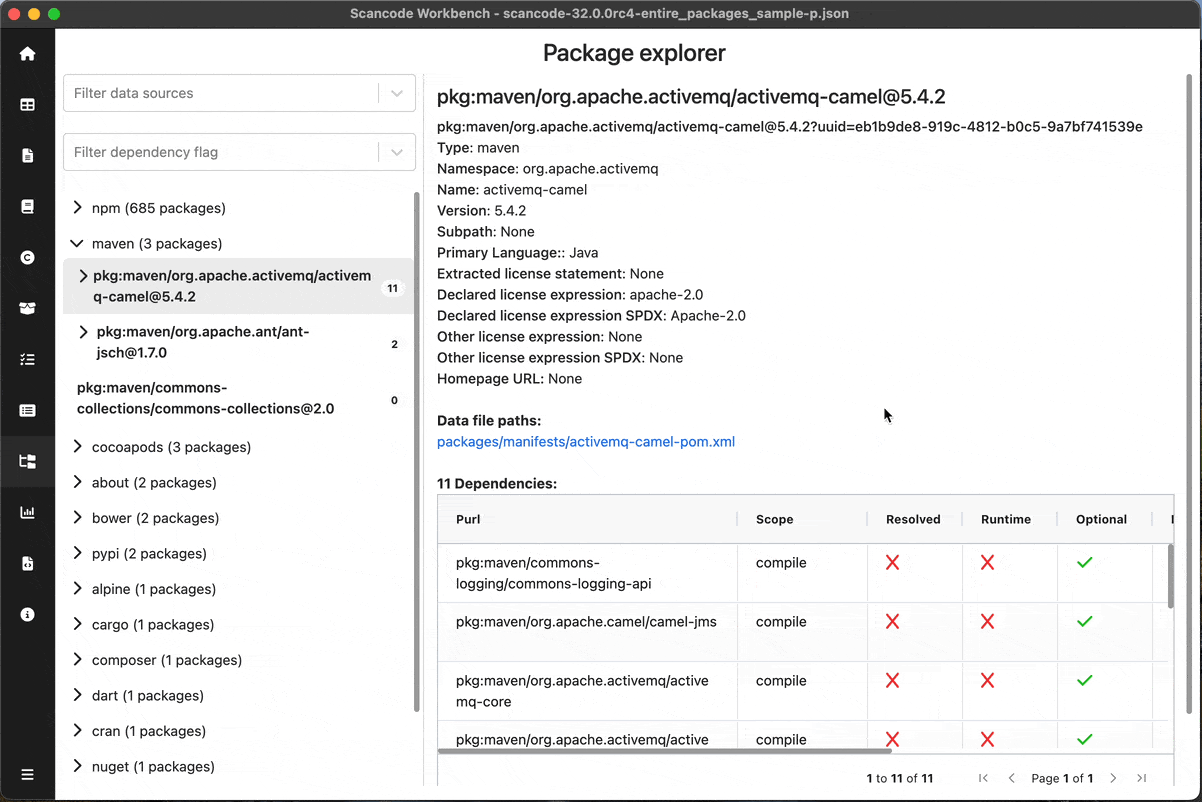Screen dimensions: 1202x802
Task: Click the '11' dependency count badge
Action: coord(393,288)
